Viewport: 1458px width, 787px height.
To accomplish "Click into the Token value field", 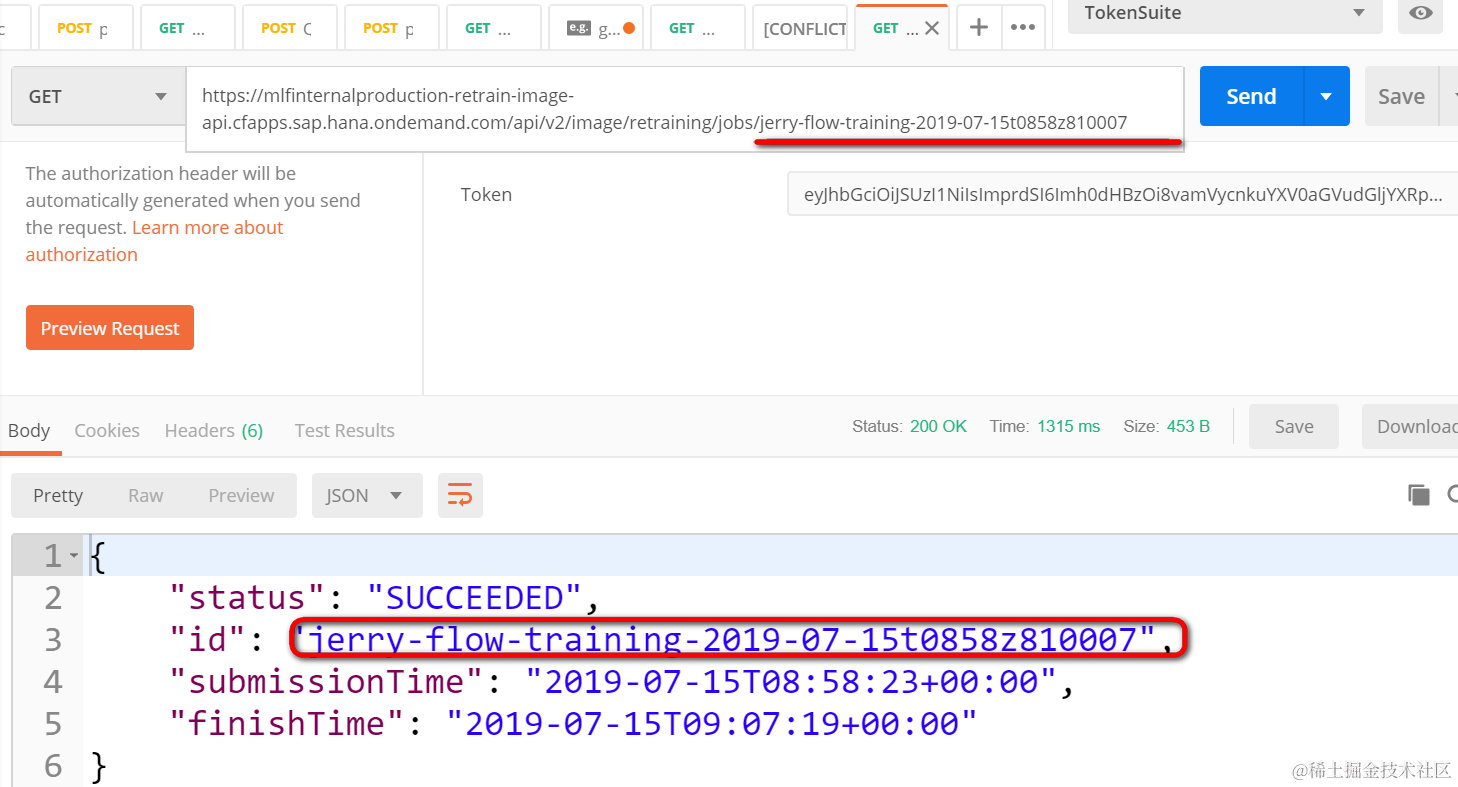I will click(x=1122, y=195).
